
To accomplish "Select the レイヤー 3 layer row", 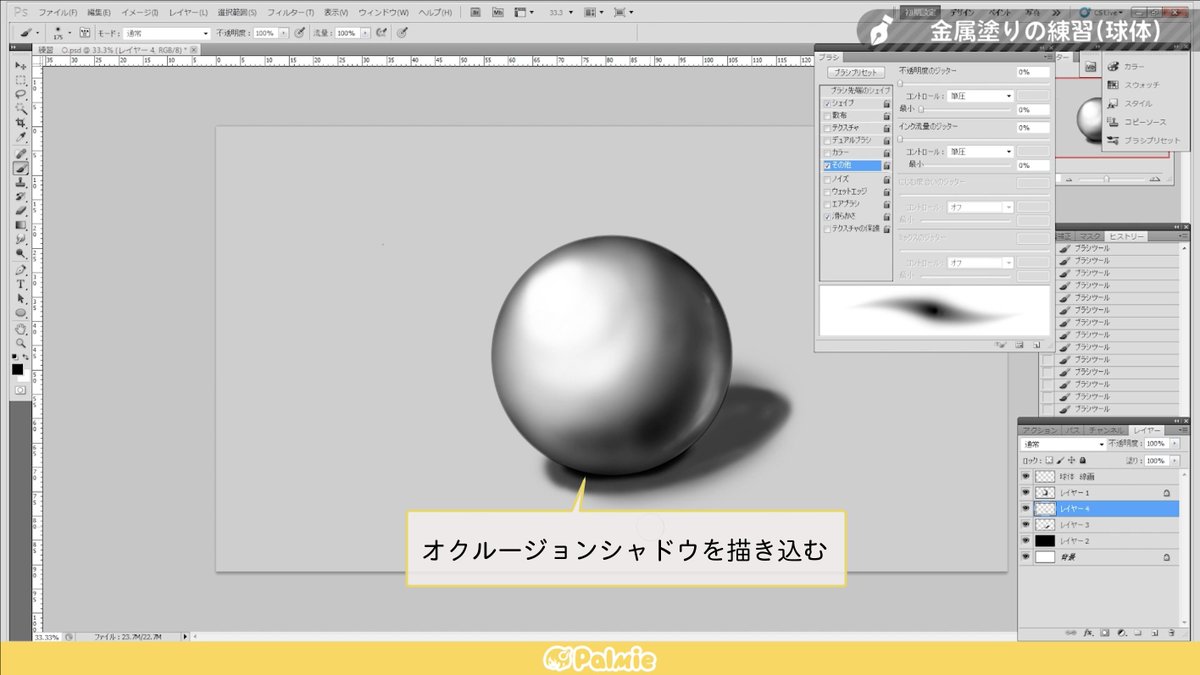I will 1098,525.
